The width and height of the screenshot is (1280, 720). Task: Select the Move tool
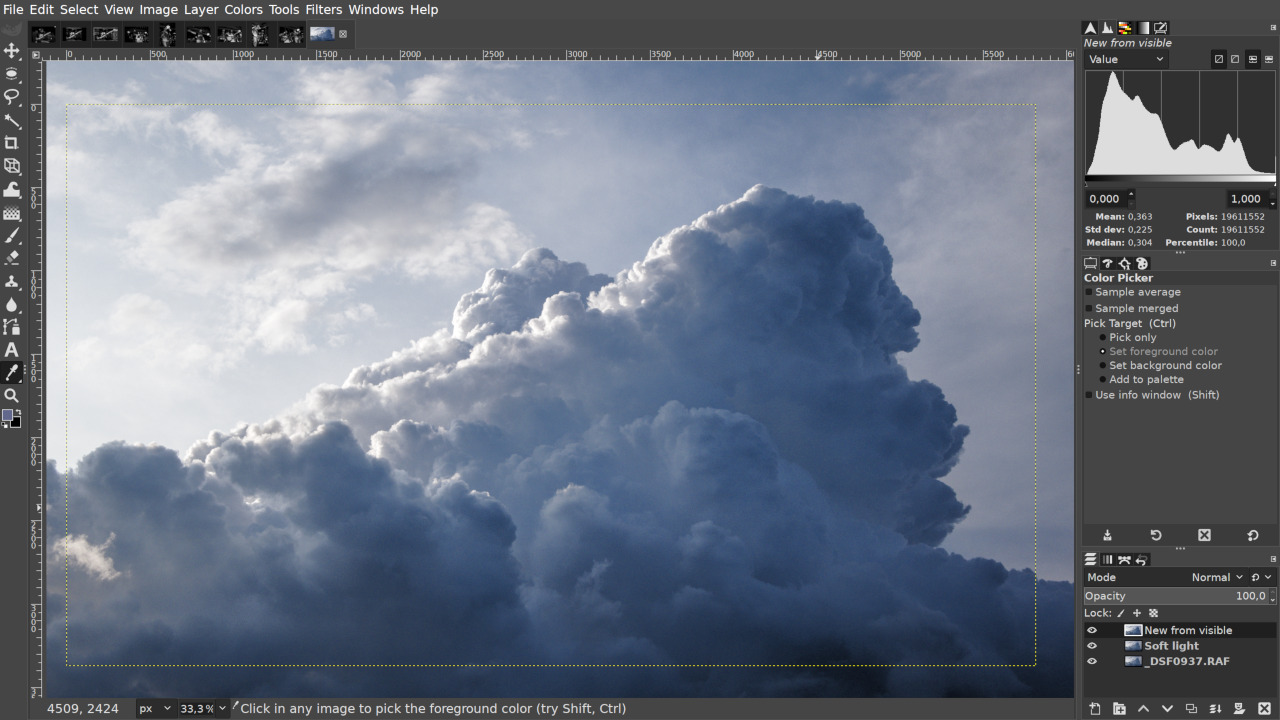[13, 51]
